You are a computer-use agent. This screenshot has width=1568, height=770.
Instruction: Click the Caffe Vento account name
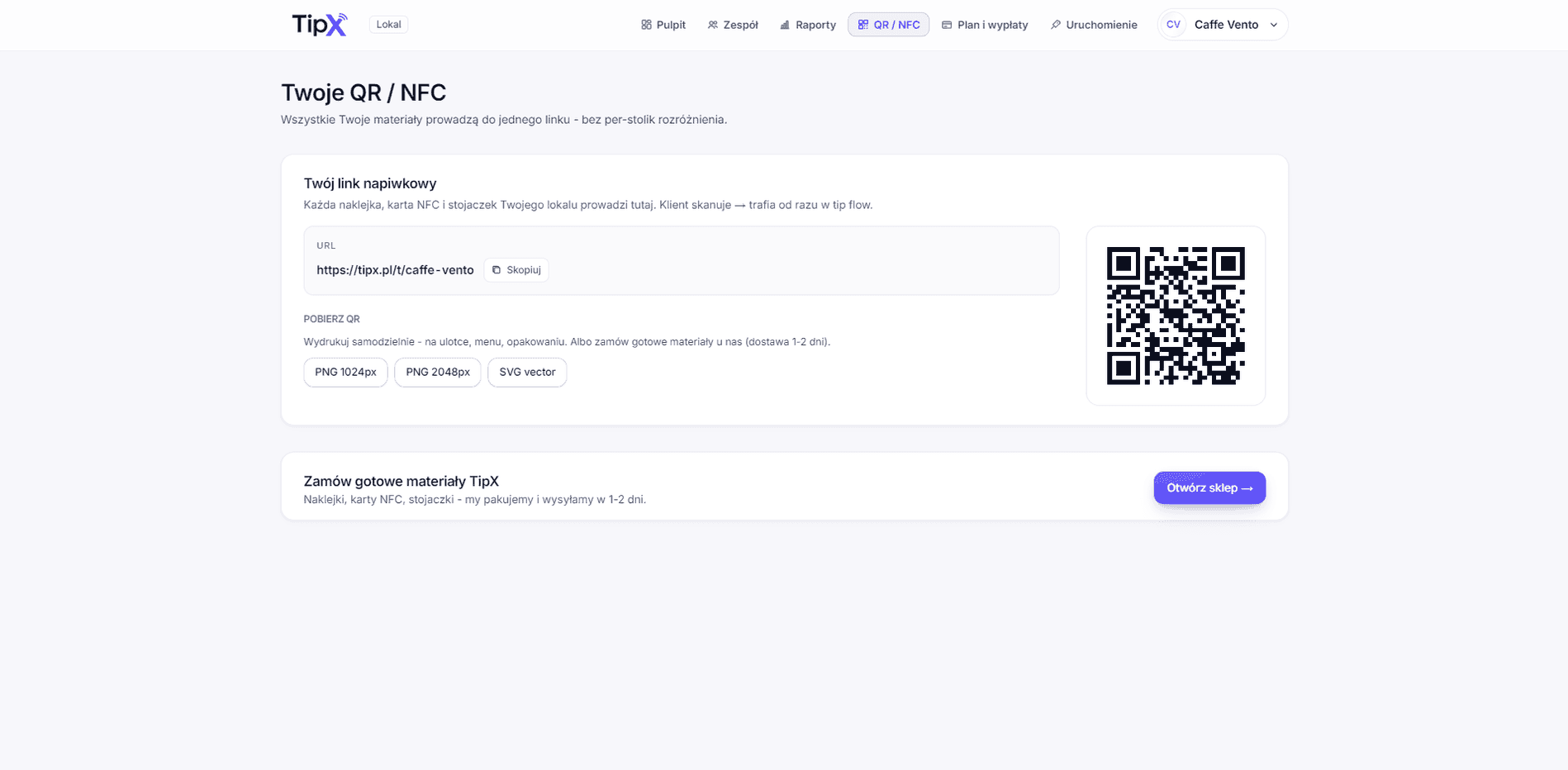(1227, 25)
